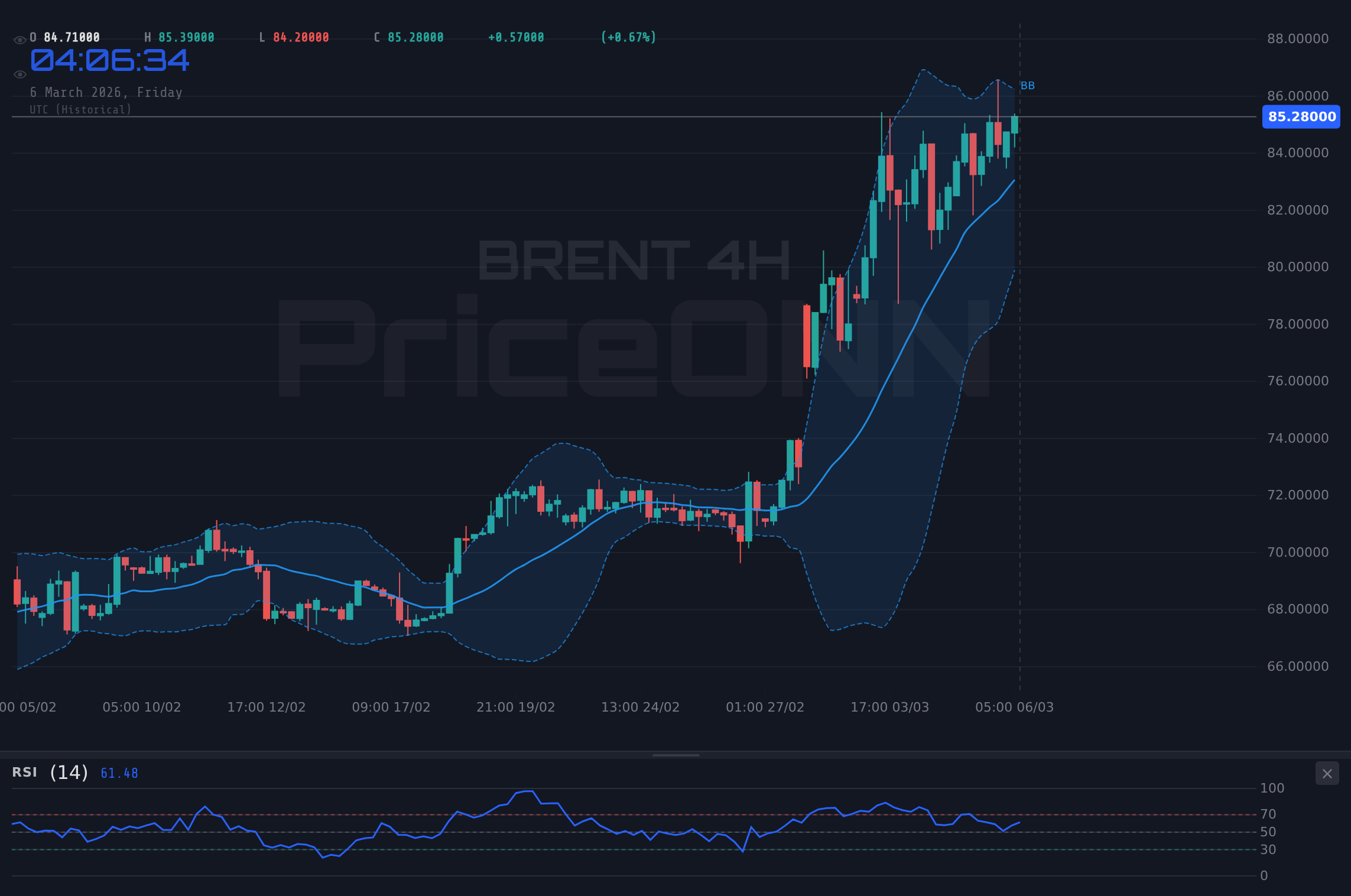Click the 88.00000 price axis label

pyautogui.click(x=1298, y=39)
